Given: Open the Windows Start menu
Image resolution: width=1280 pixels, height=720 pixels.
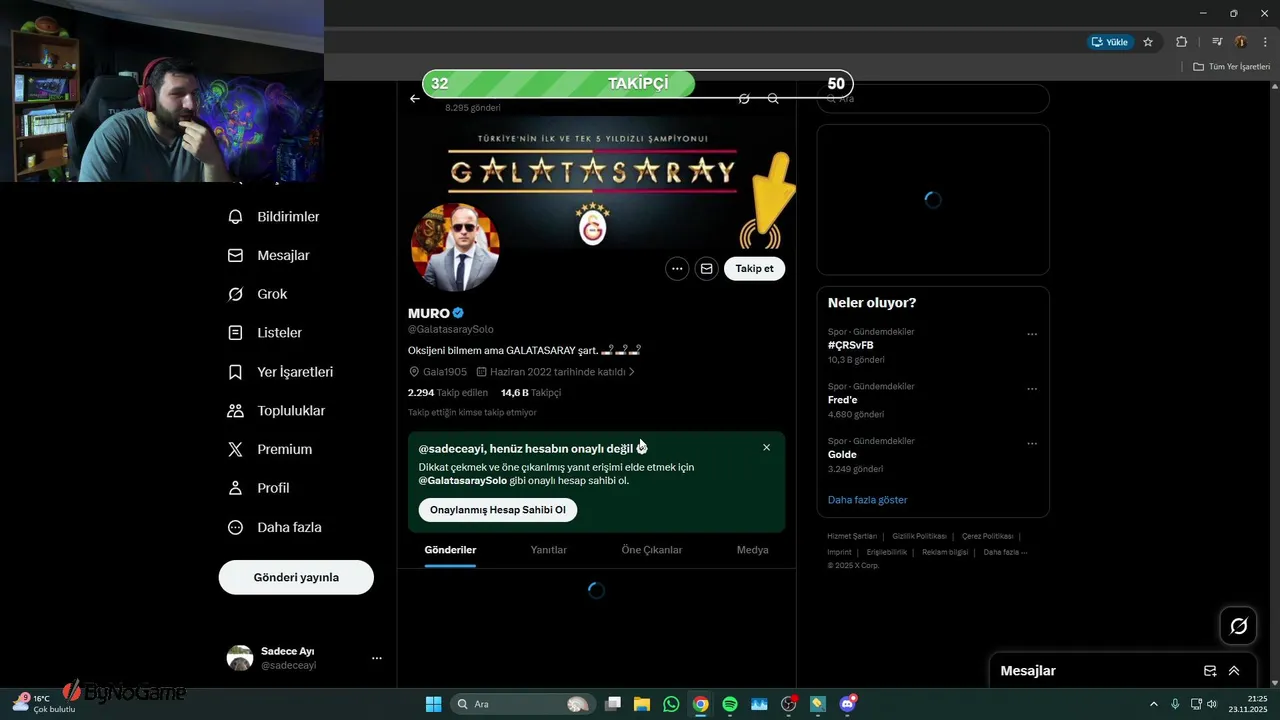Looking at the screenshot, I should [x=433, y=704].
